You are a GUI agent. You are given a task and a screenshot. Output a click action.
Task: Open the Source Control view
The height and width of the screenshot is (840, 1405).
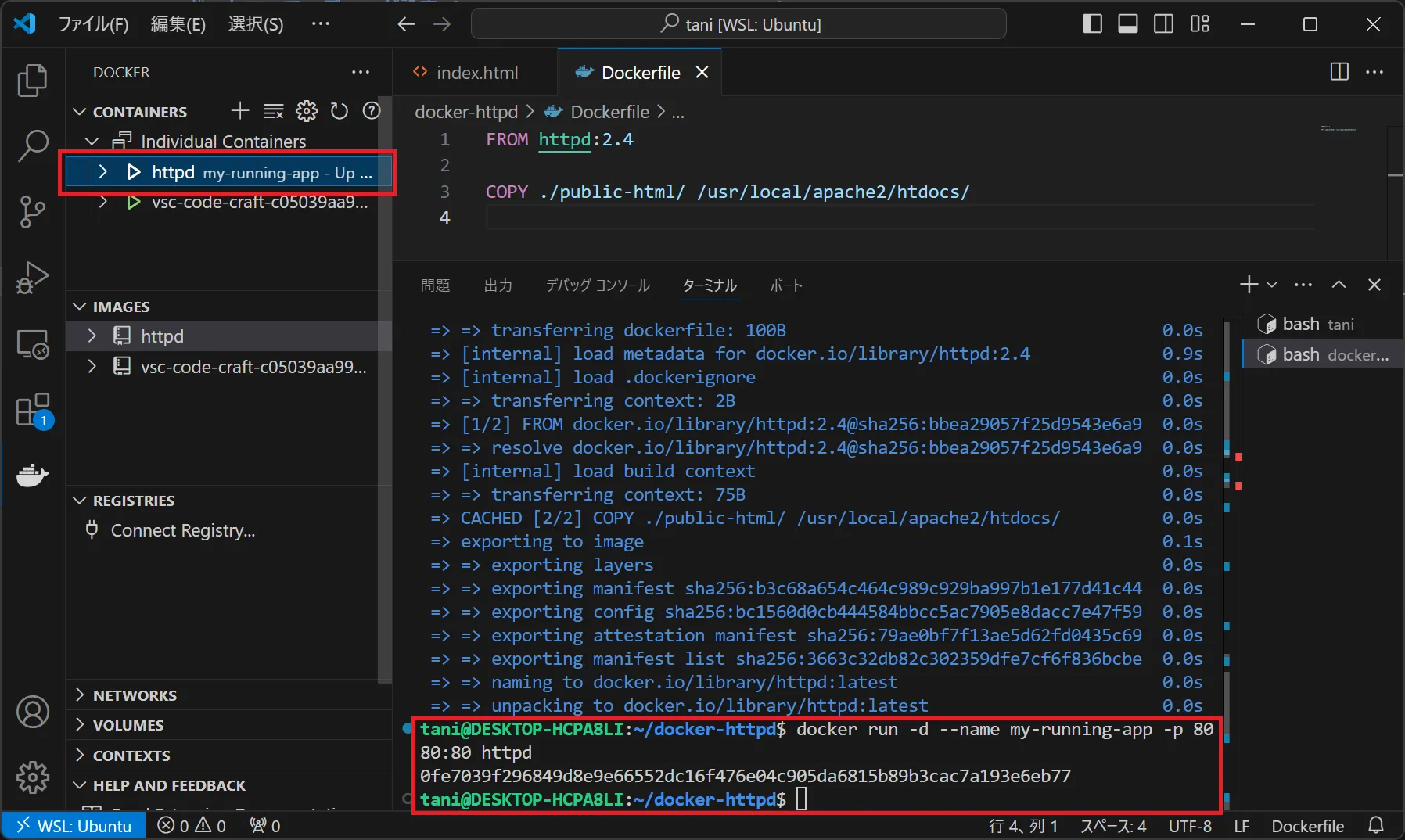pyautogui.click(x=32, y=212)
